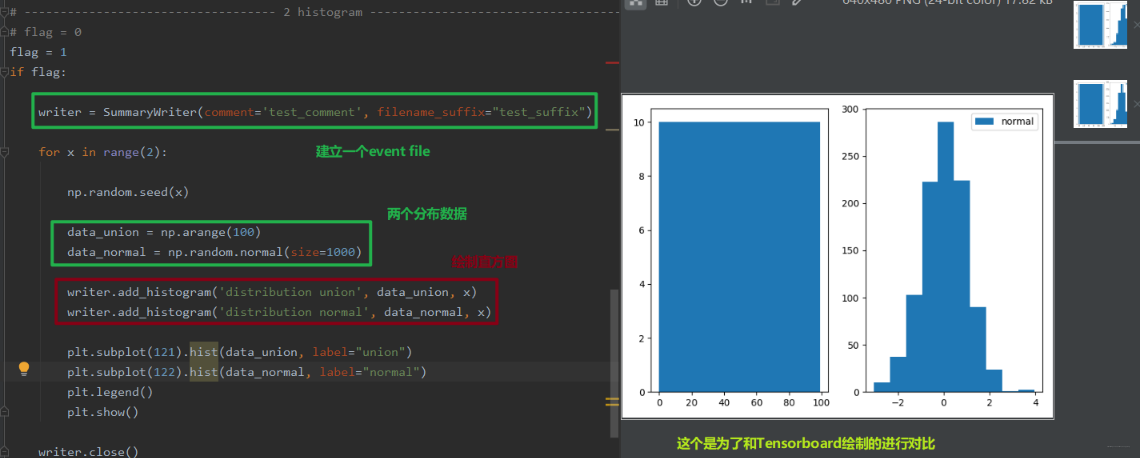Image resolution: width=1140 pixels, height=458 pixels.
Task: Open the lower plot thumbnail
Action: (1101, 103)
